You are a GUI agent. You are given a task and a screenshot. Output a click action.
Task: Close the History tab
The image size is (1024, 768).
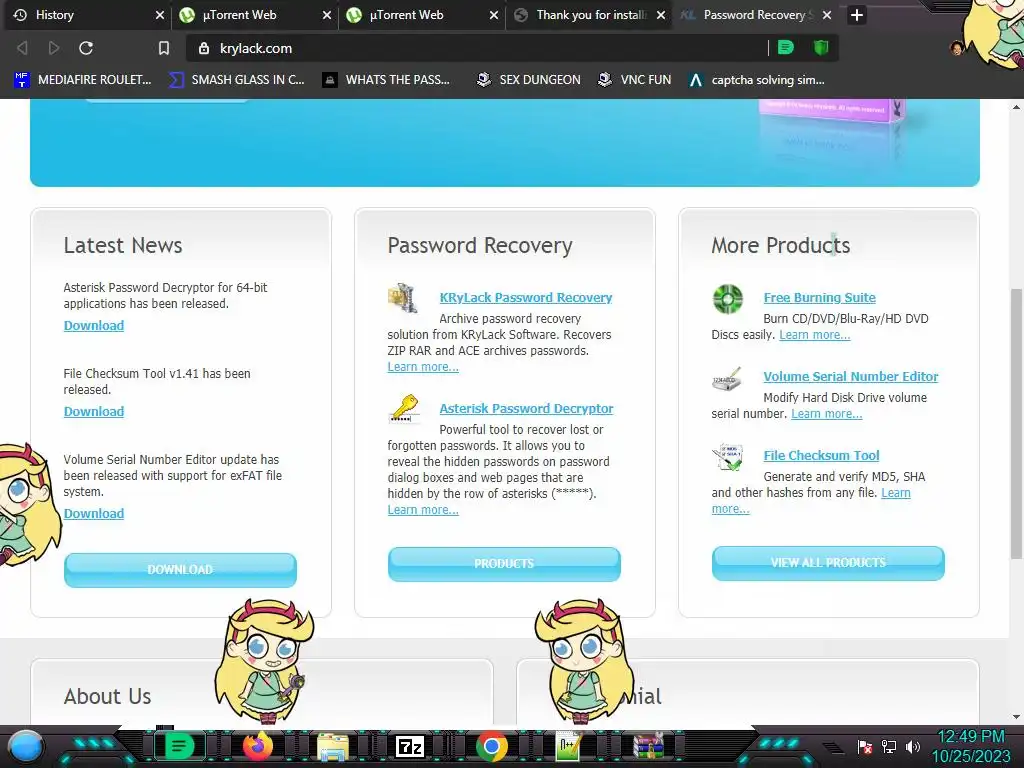tap(159, 14)
